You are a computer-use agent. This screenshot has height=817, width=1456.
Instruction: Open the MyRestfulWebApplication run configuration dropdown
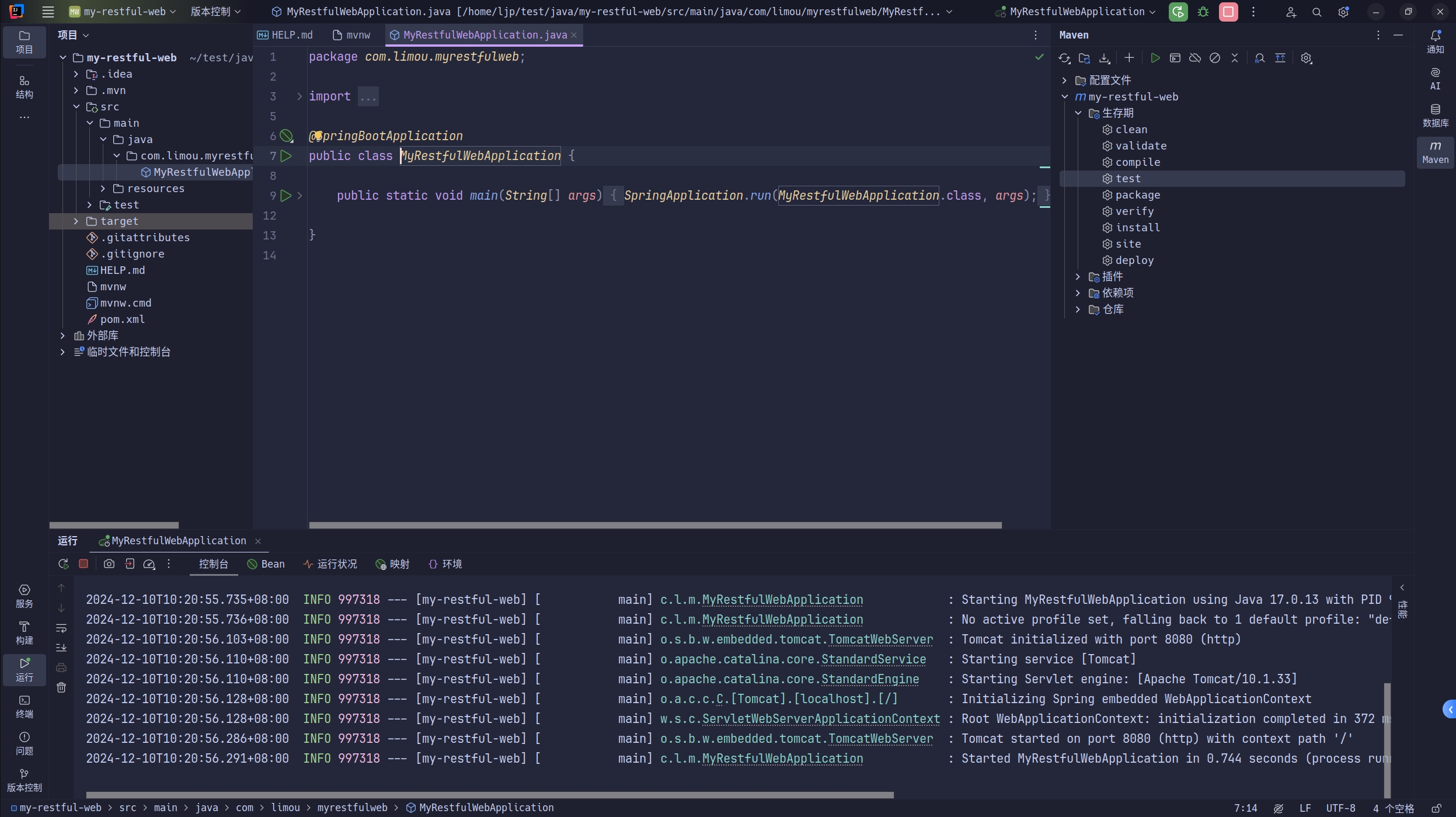[1077, 12]
